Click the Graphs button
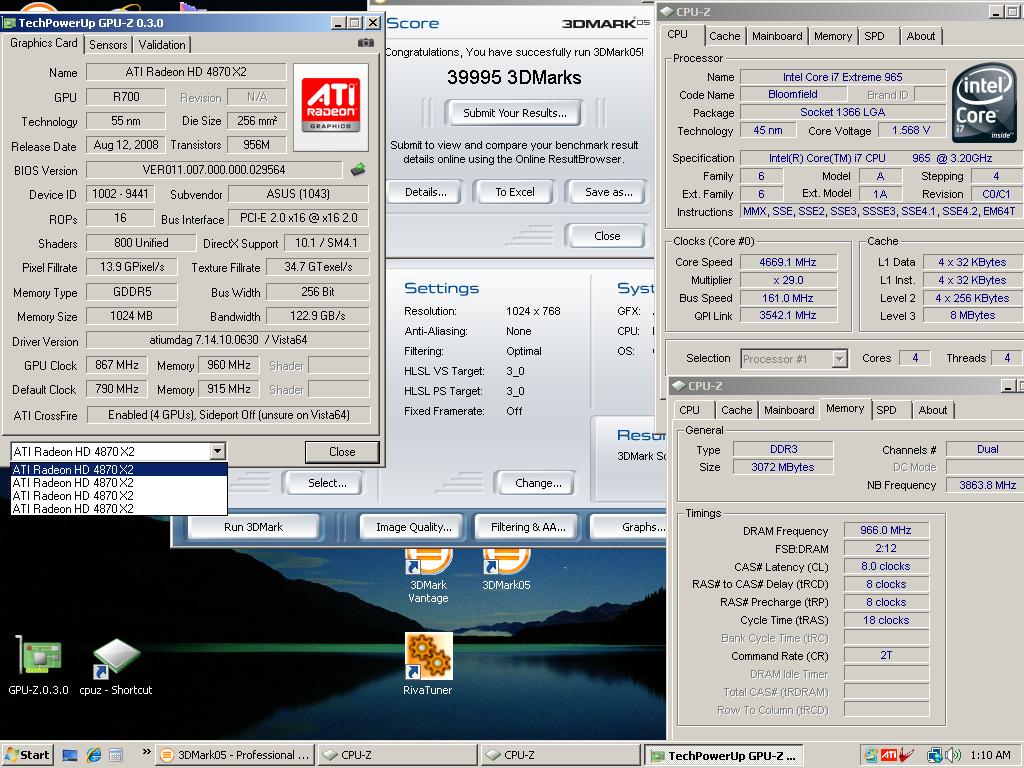 point(628,527)
